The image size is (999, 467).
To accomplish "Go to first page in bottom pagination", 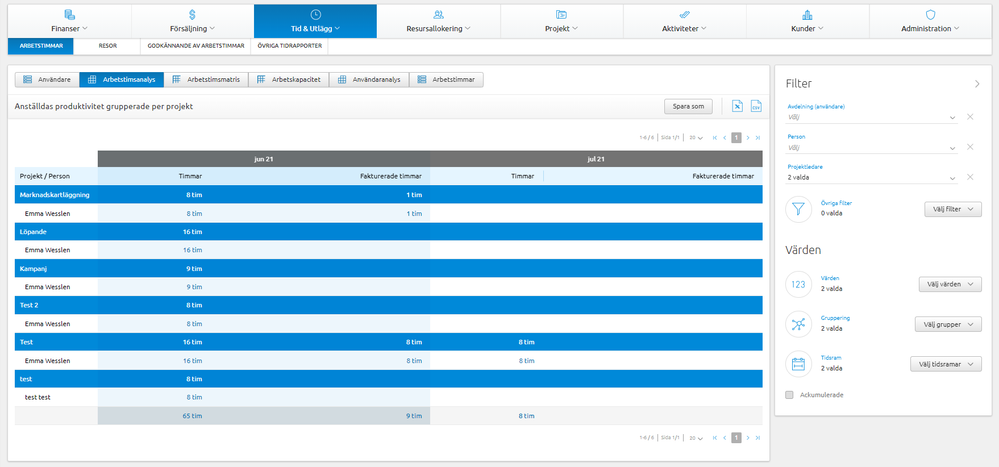I will click(x=715, y=438).
